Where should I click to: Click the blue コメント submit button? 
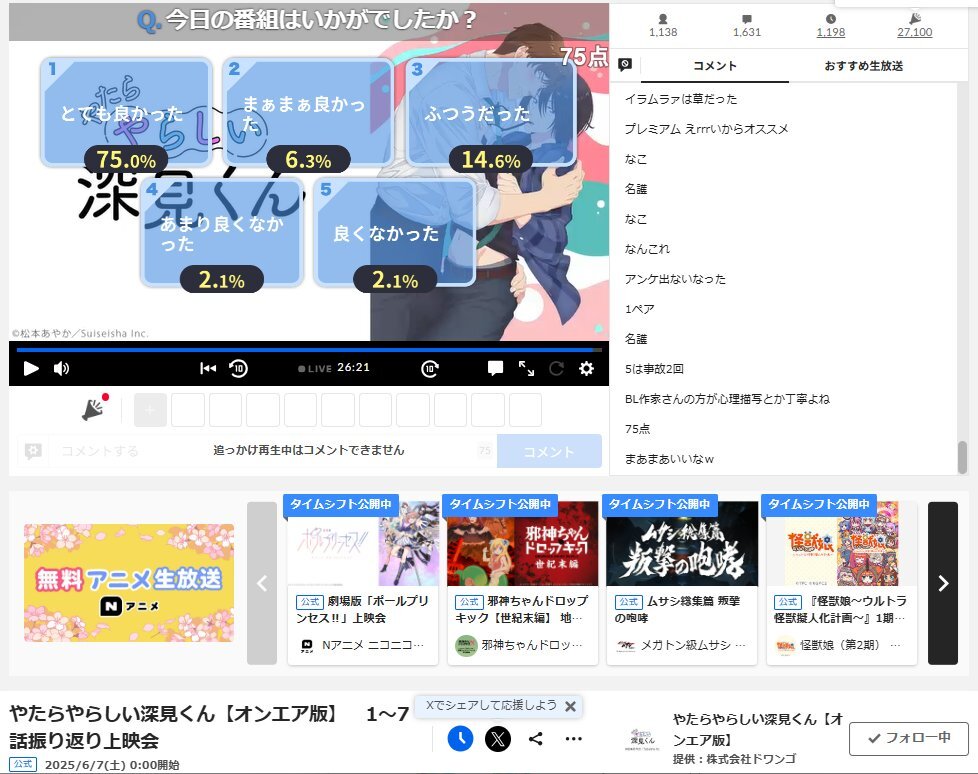tap(549, 451)
